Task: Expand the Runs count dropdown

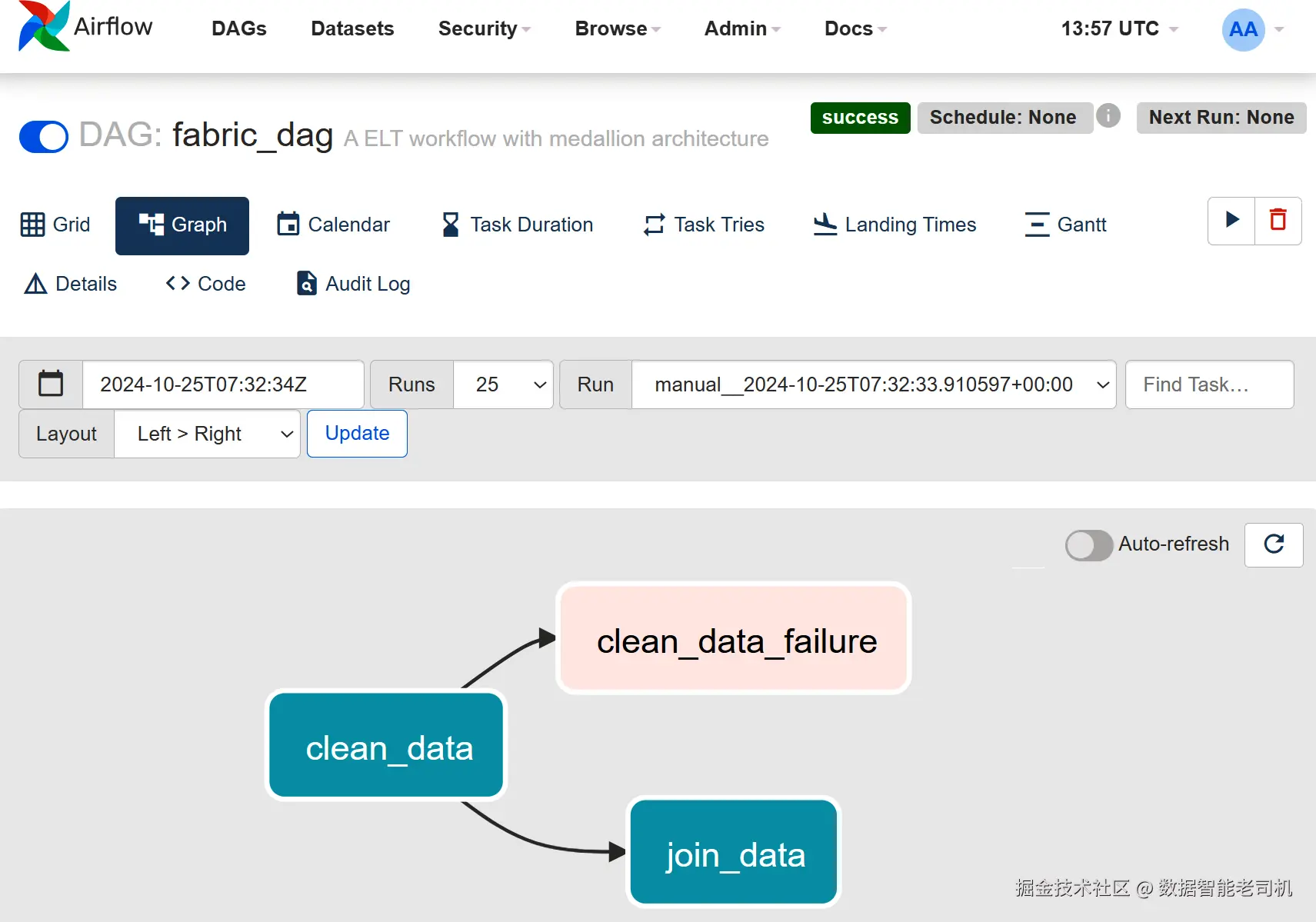Action: click(503, 384)
